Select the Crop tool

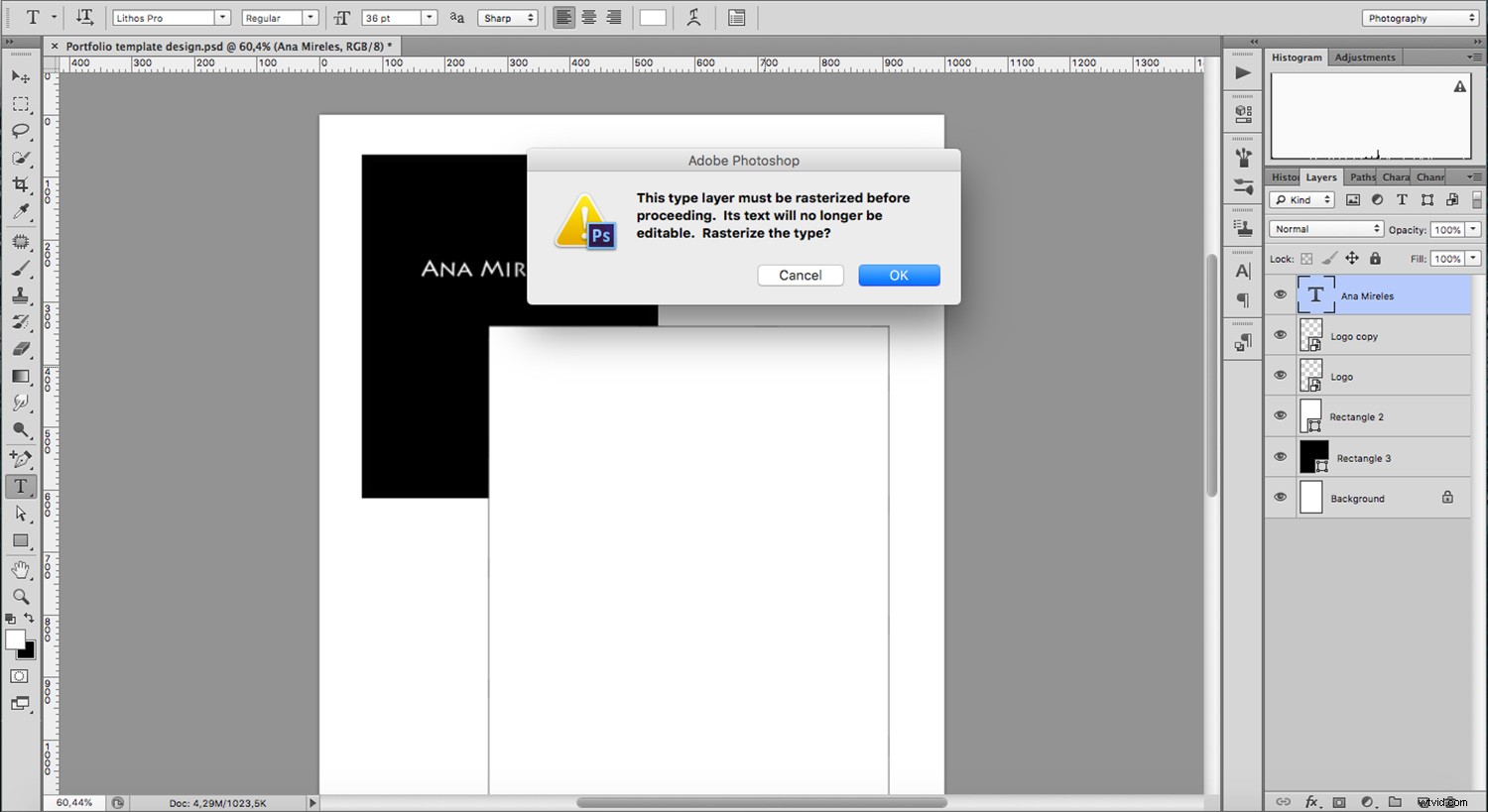tap(20, 183)
